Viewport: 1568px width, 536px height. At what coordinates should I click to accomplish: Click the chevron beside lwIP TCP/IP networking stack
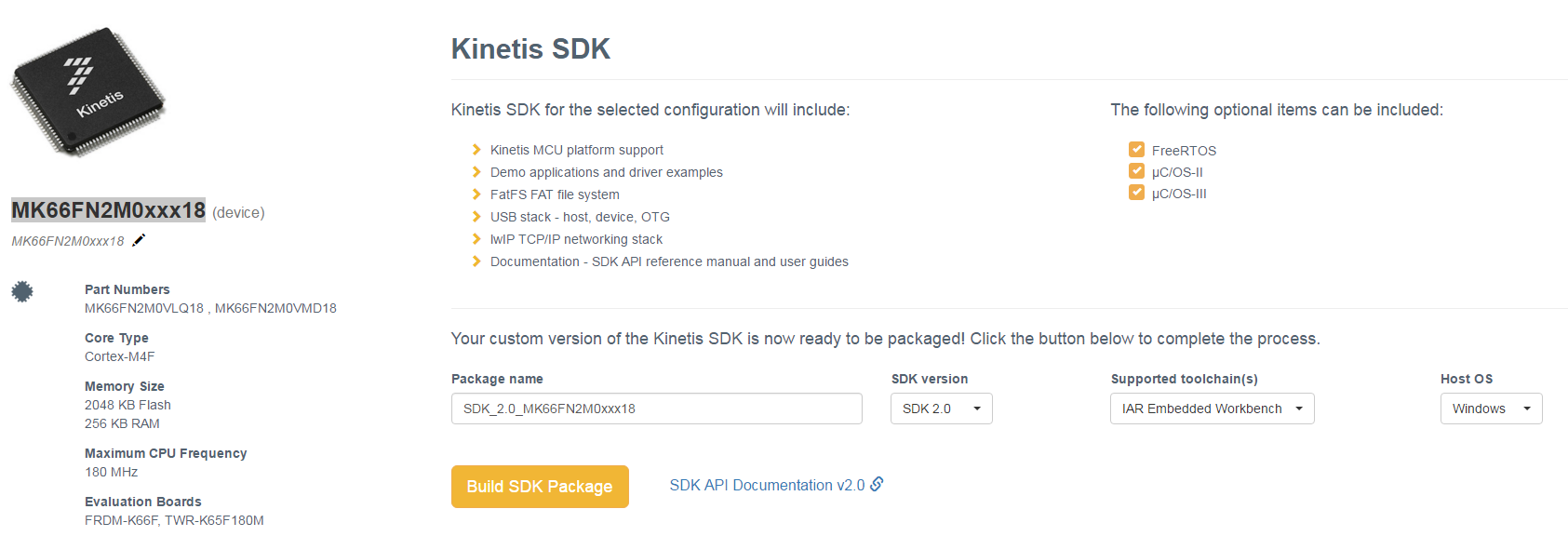click(476, 239)
